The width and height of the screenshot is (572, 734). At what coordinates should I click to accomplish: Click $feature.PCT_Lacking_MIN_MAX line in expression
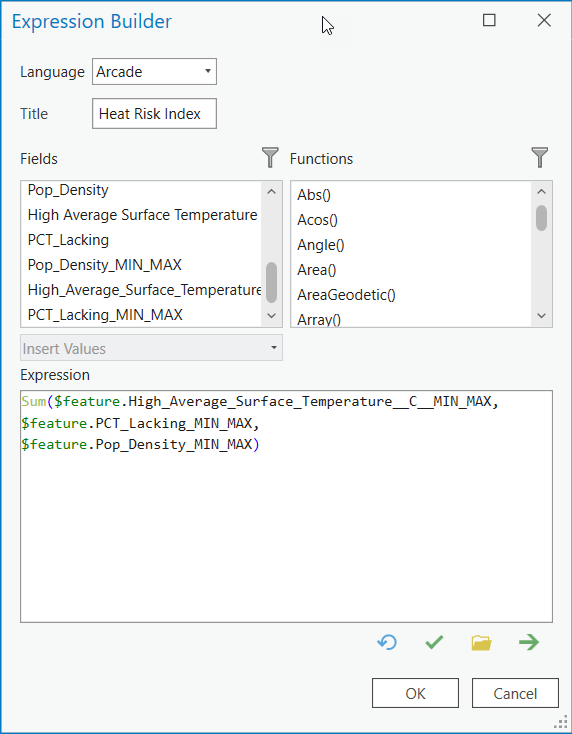click(140, 423)
